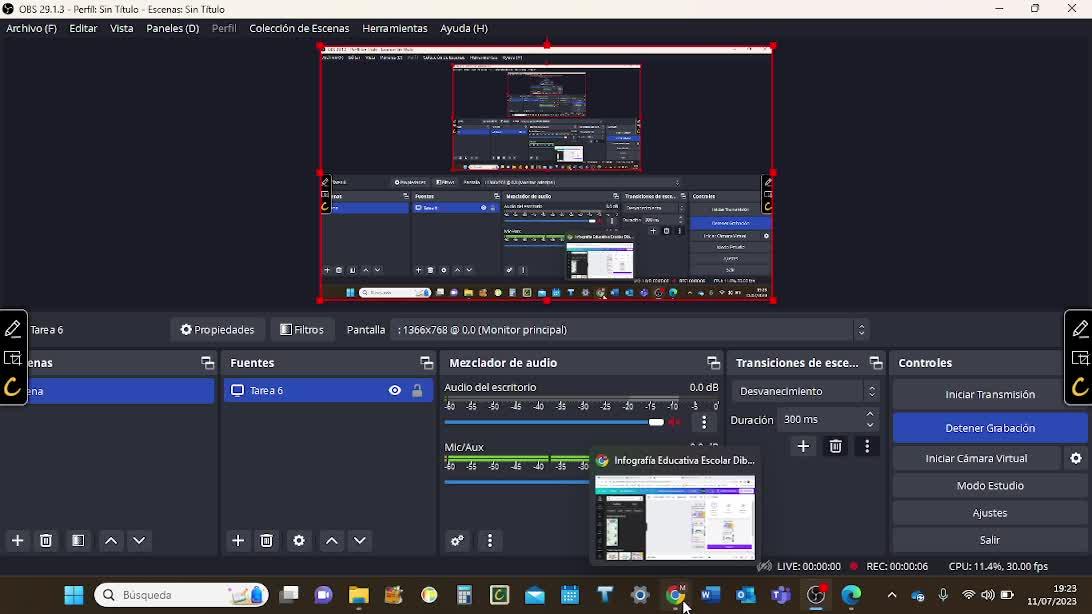Move the selected source up

[x=332, y=540]
